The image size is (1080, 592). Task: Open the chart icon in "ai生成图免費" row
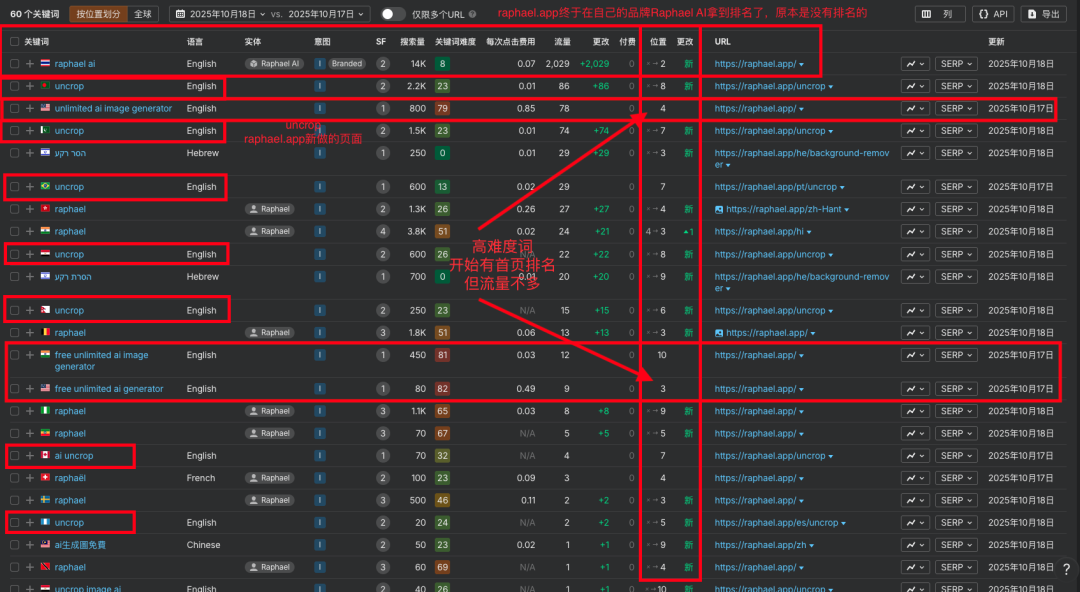tap(915, 544)
